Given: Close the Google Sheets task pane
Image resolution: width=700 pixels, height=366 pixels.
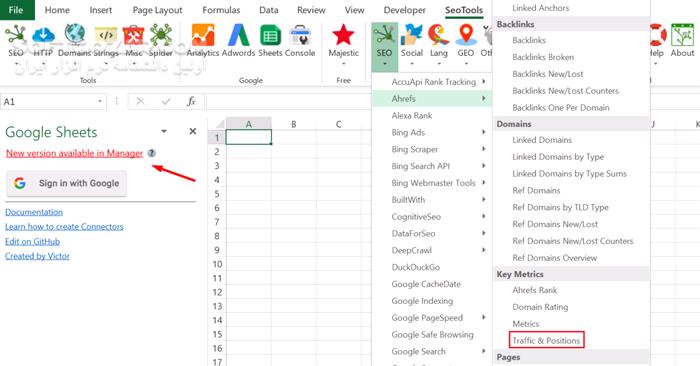Looking at the screenshot, I should coord(192,131).
